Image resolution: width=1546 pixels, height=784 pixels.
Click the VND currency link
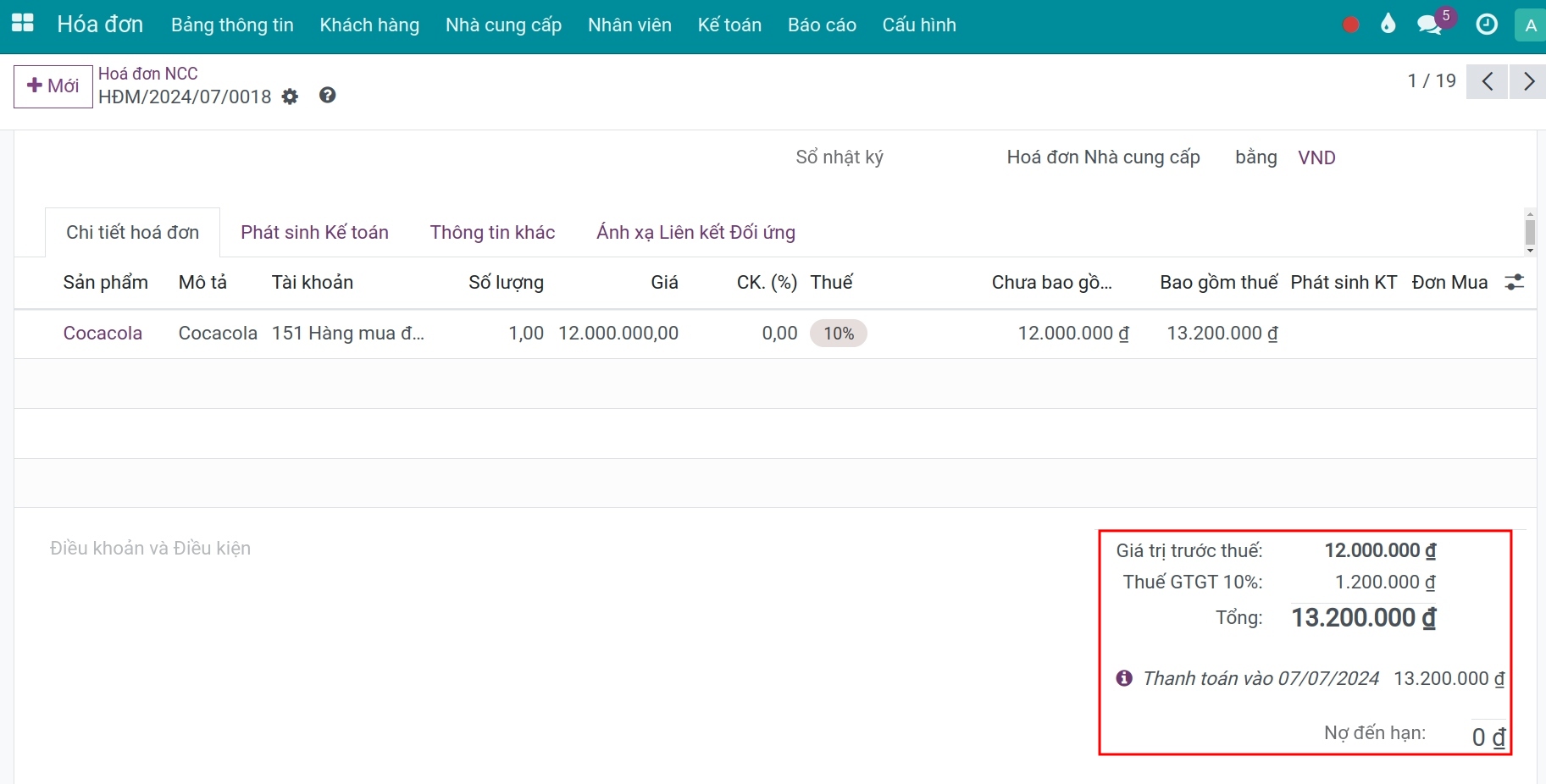(x=1316, y=157)
